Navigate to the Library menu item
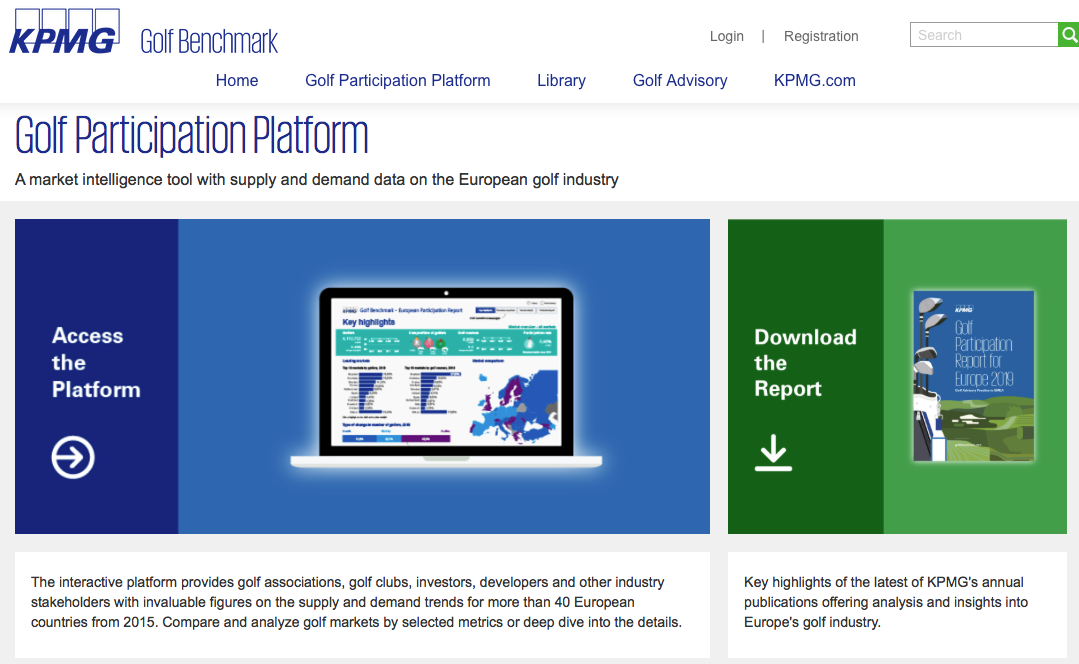Image resolution: width=1079 pixels, height=664 pixels. (x=561, y=81)
